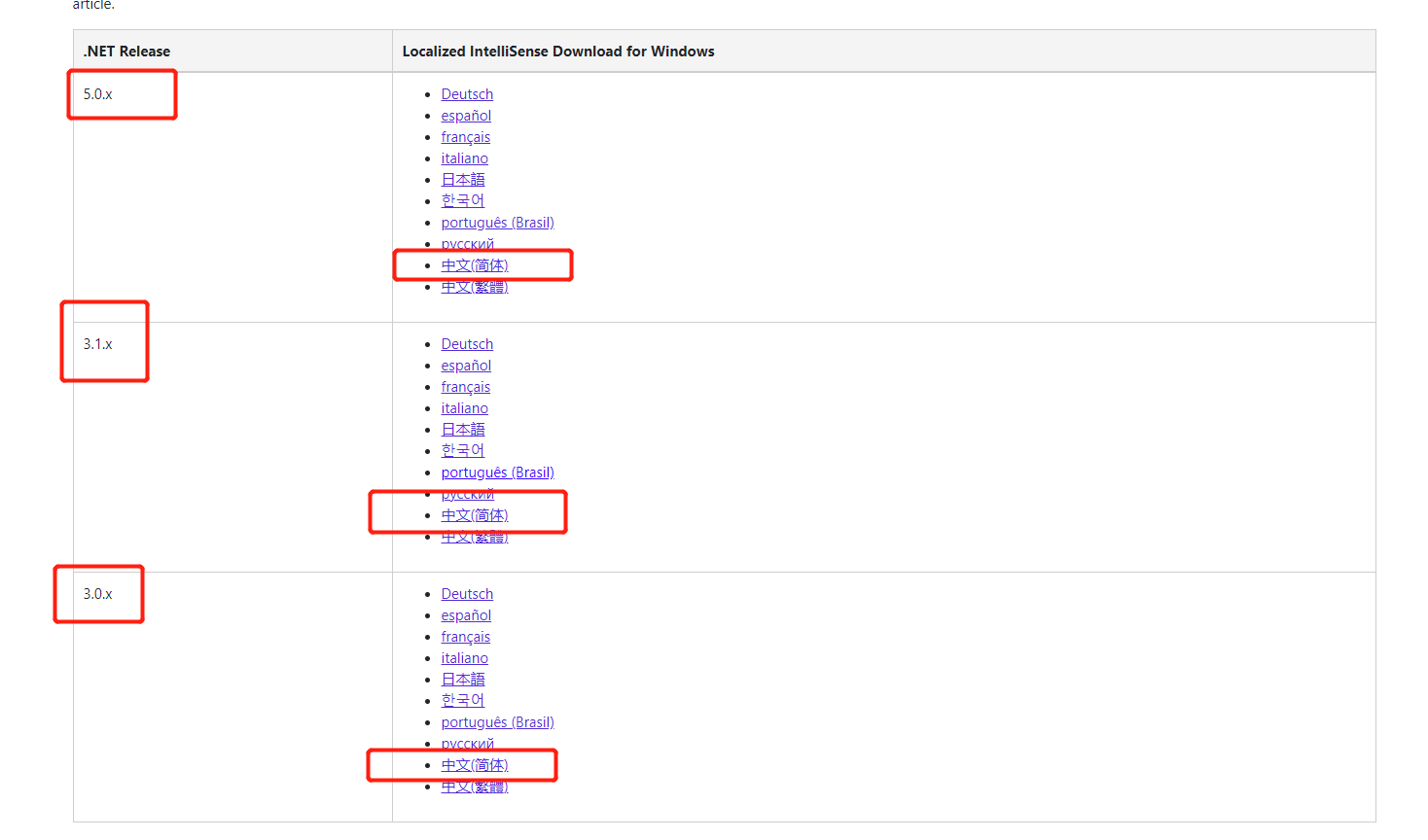Select 日本語 link in the 5.0.x row
This screenshot has height=840, width=1428.
tap(463, 180)
